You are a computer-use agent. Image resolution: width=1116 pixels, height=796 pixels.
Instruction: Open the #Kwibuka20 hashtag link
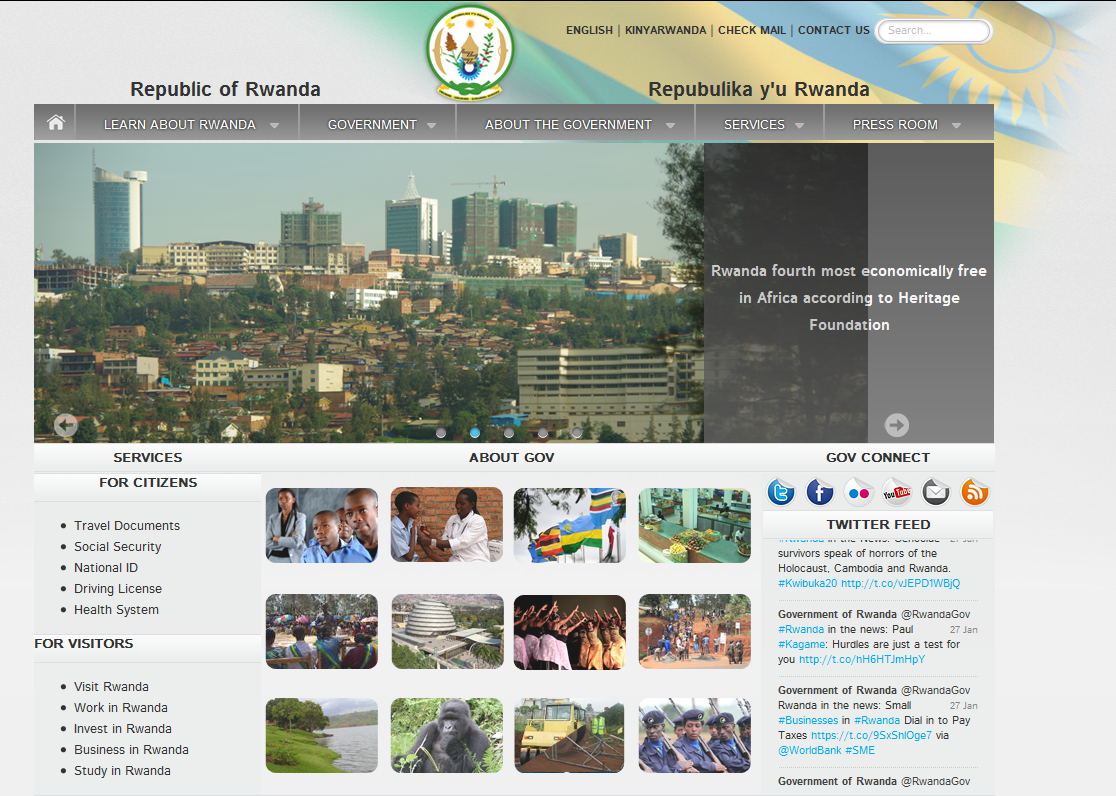click(x=807, y=583)
